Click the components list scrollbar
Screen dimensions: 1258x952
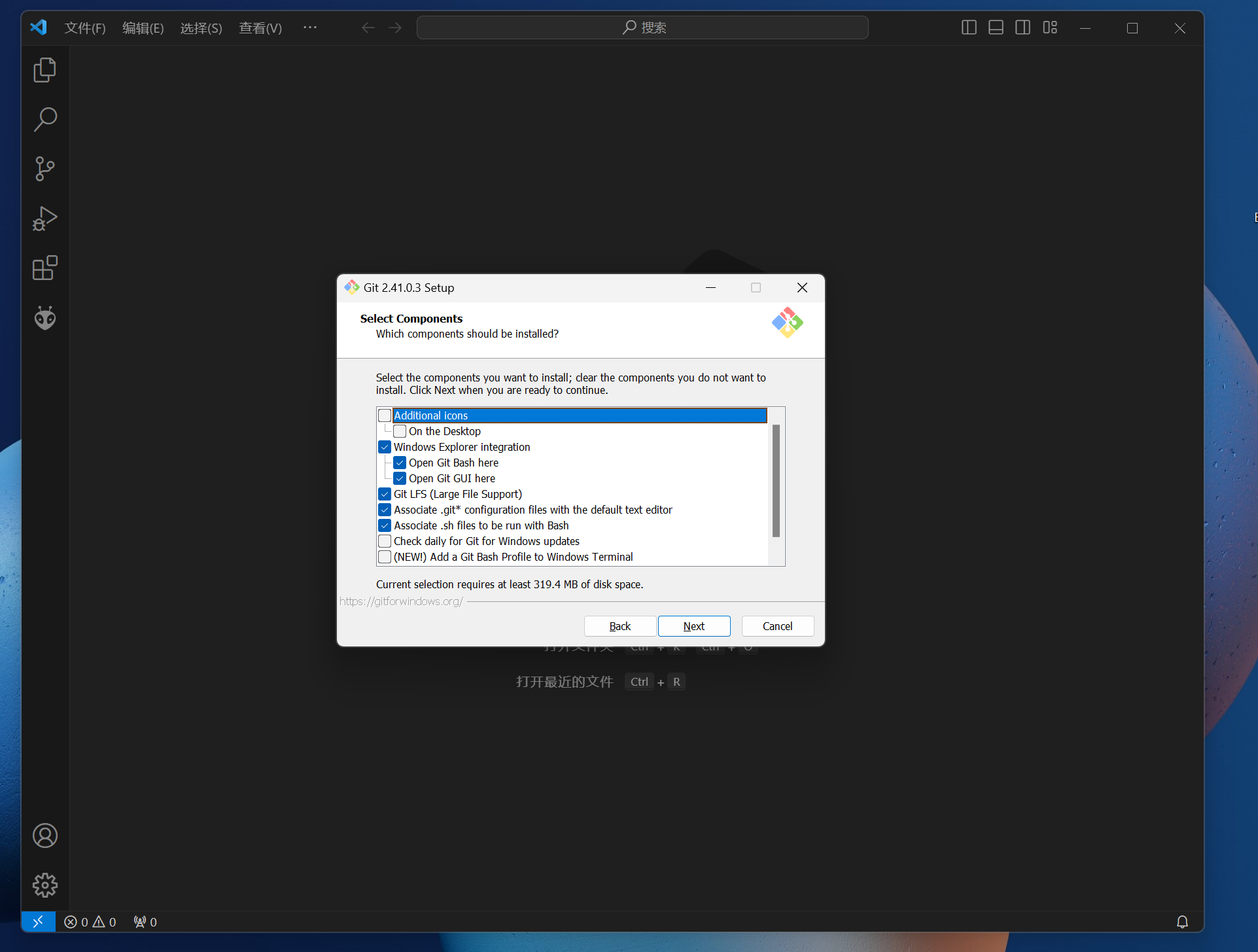click(777, 481)
